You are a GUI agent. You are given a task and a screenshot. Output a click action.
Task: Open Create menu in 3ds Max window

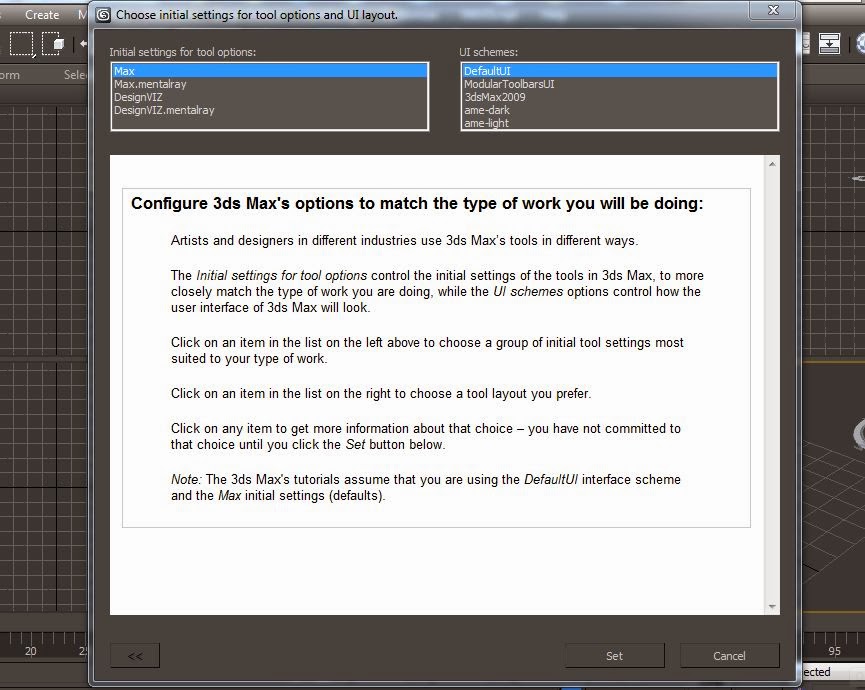42,15
